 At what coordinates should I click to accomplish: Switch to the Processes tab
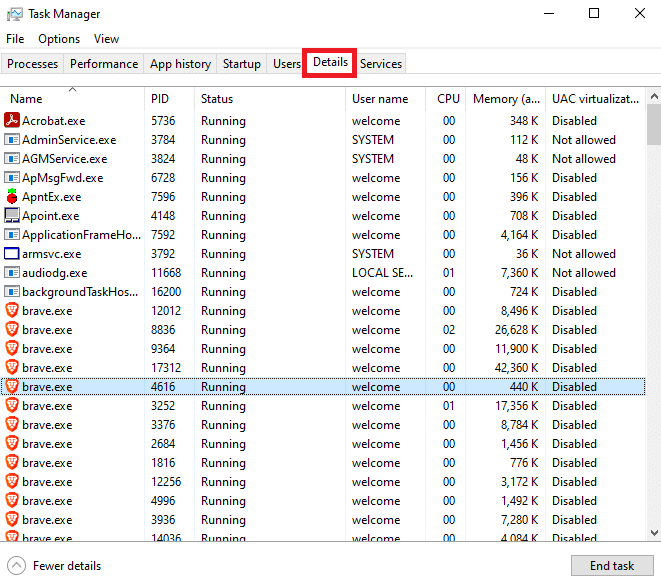(32, 64)
